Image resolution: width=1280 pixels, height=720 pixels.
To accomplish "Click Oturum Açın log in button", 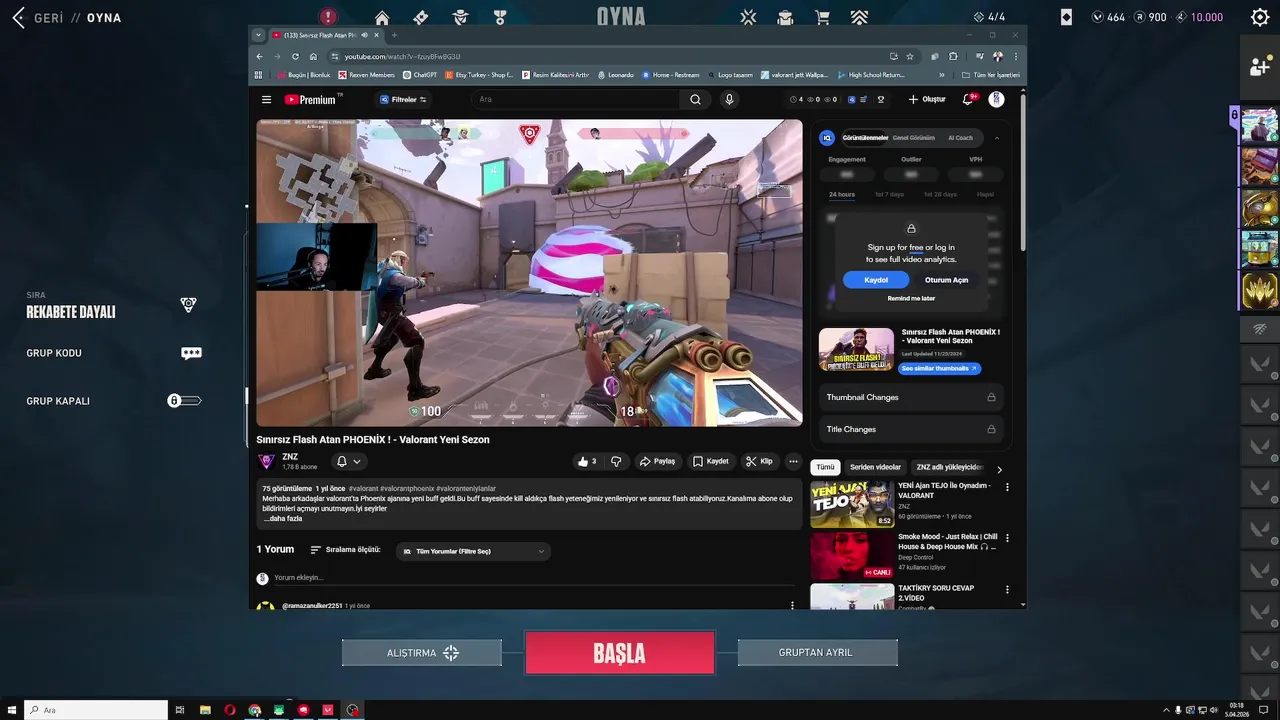I will pos(946,280).
